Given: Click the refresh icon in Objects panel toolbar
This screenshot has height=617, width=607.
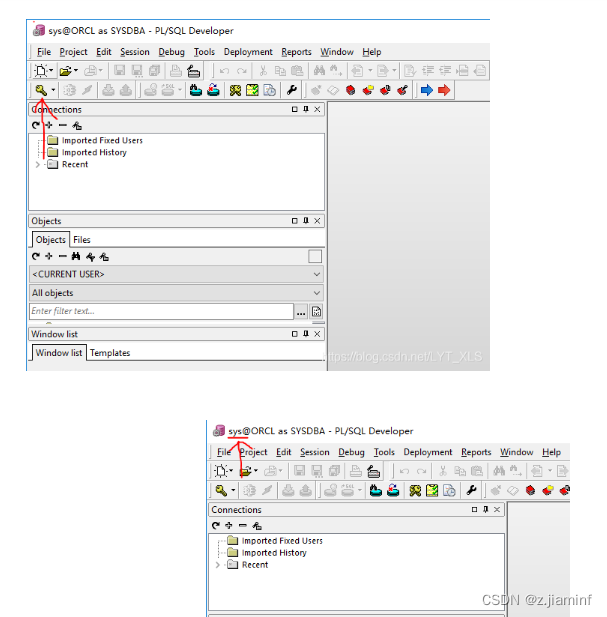Looking at the screenshot, I should [x=36, y=257].
